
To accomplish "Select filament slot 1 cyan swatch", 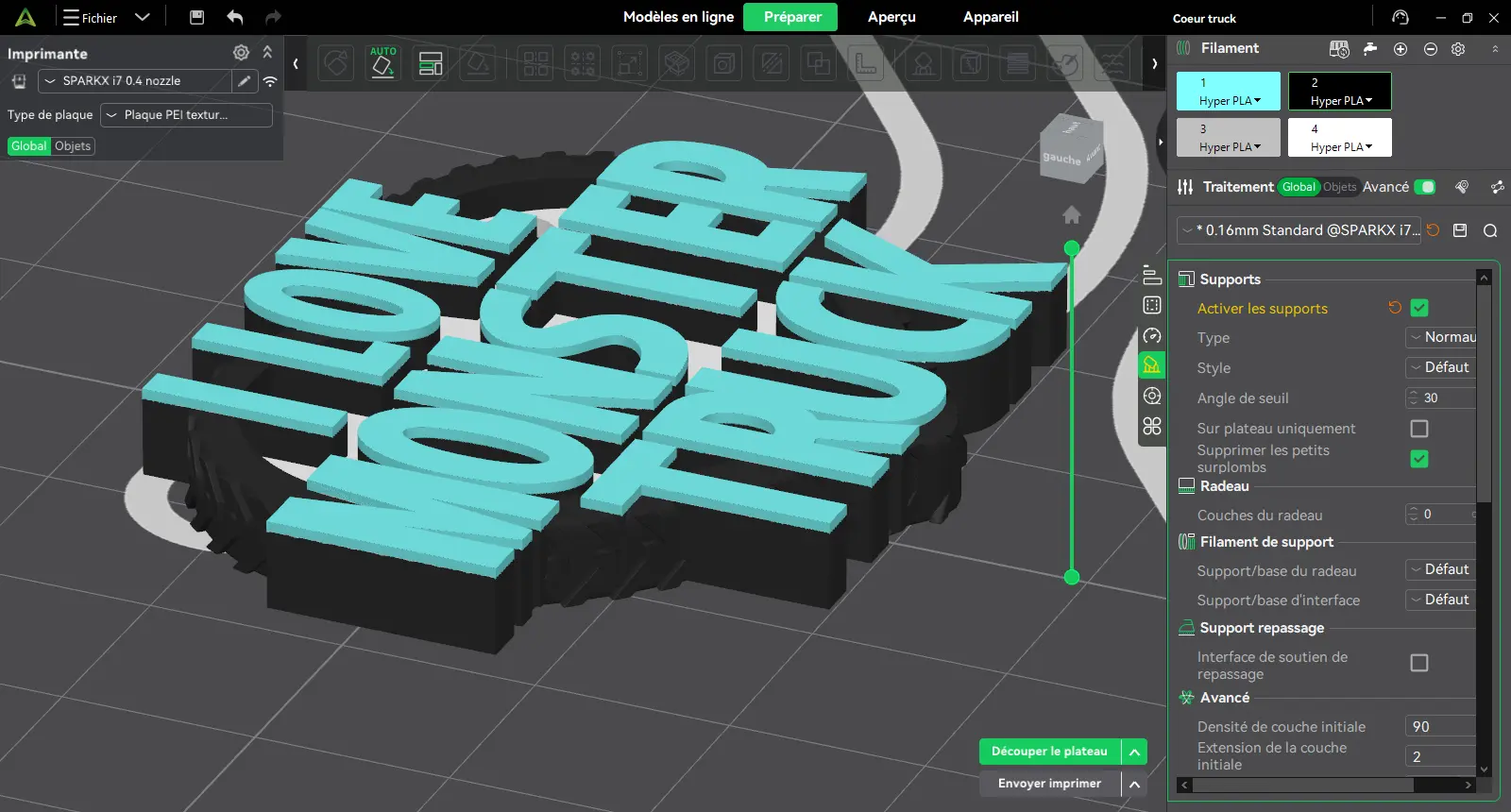I will (x=1229, y=92).
